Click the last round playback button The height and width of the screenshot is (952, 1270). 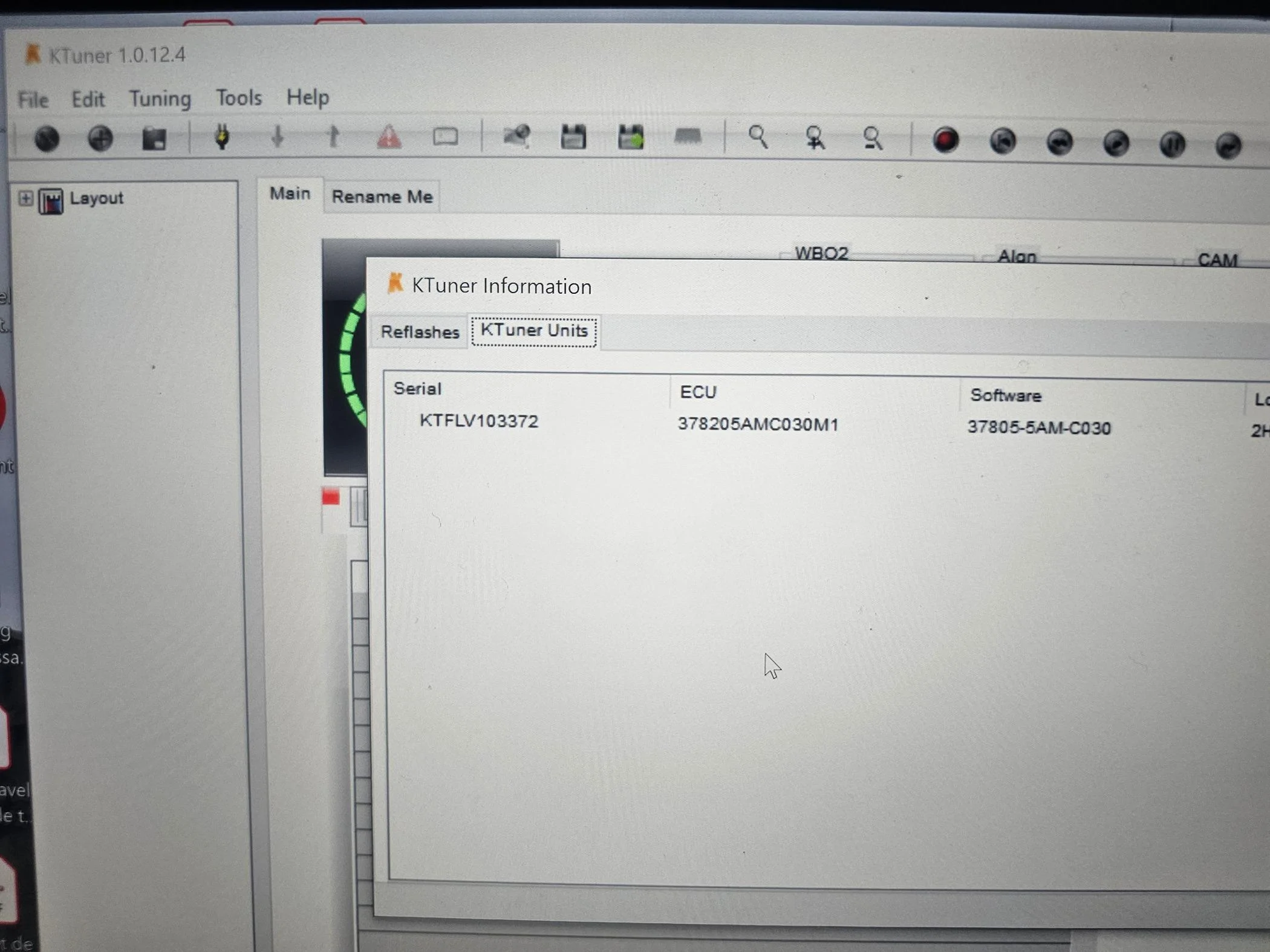(1228, 146)
